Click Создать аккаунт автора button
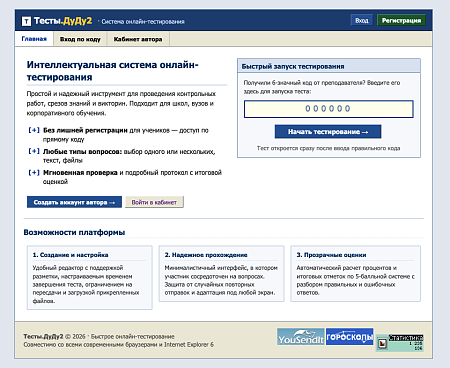The width and height of the screenshot is (450, 368). tap(74, 202)
